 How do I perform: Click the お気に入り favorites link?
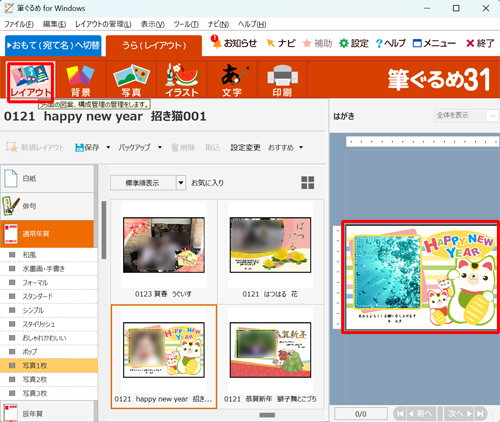point(207,183)
